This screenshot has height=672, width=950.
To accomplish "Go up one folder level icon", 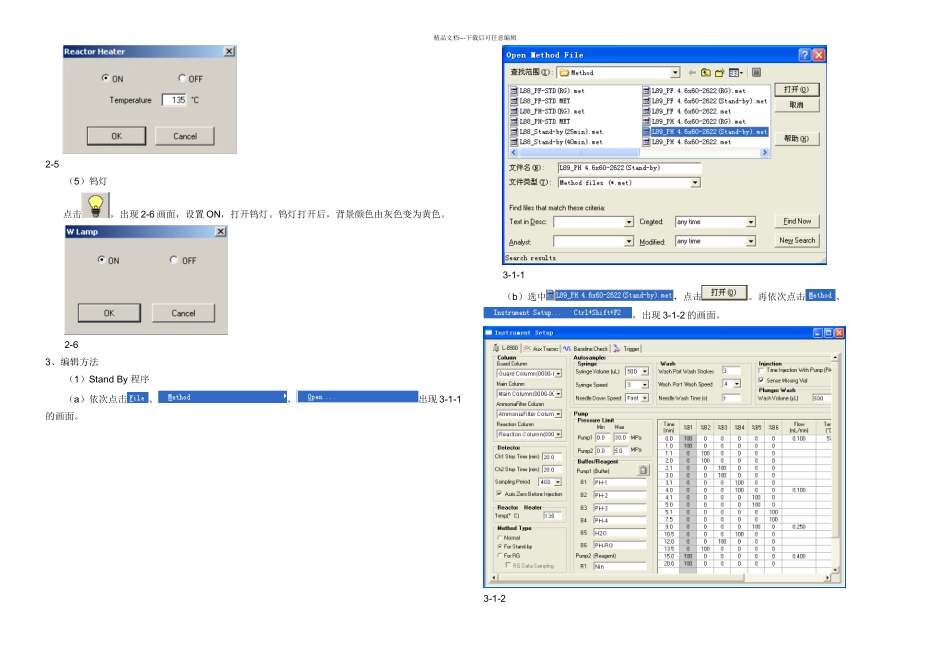I will pos(706,73).
